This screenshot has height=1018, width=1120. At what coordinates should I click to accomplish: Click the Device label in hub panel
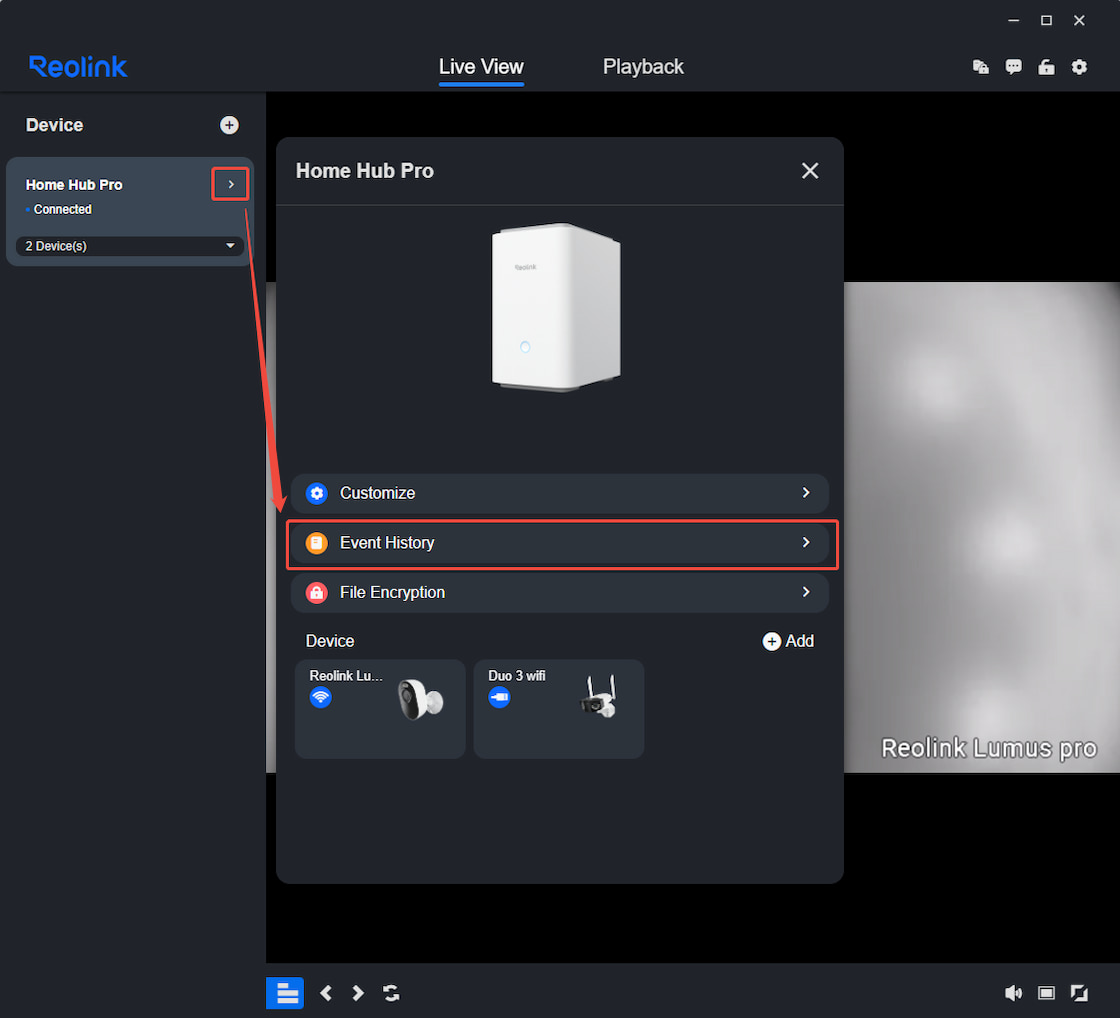[330, 641]
